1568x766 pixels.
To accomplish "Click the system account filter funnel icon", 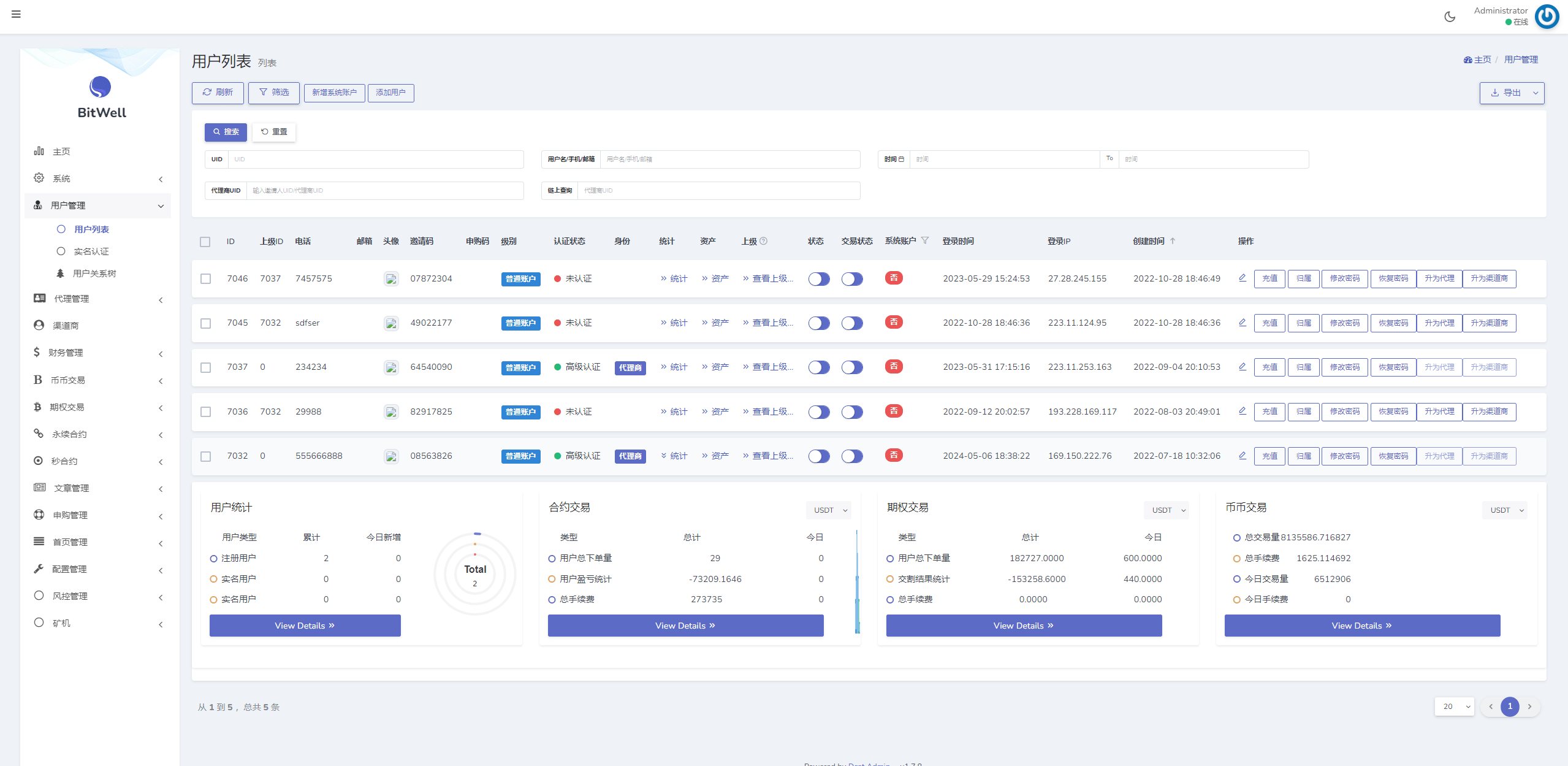I will click(925, 240).
